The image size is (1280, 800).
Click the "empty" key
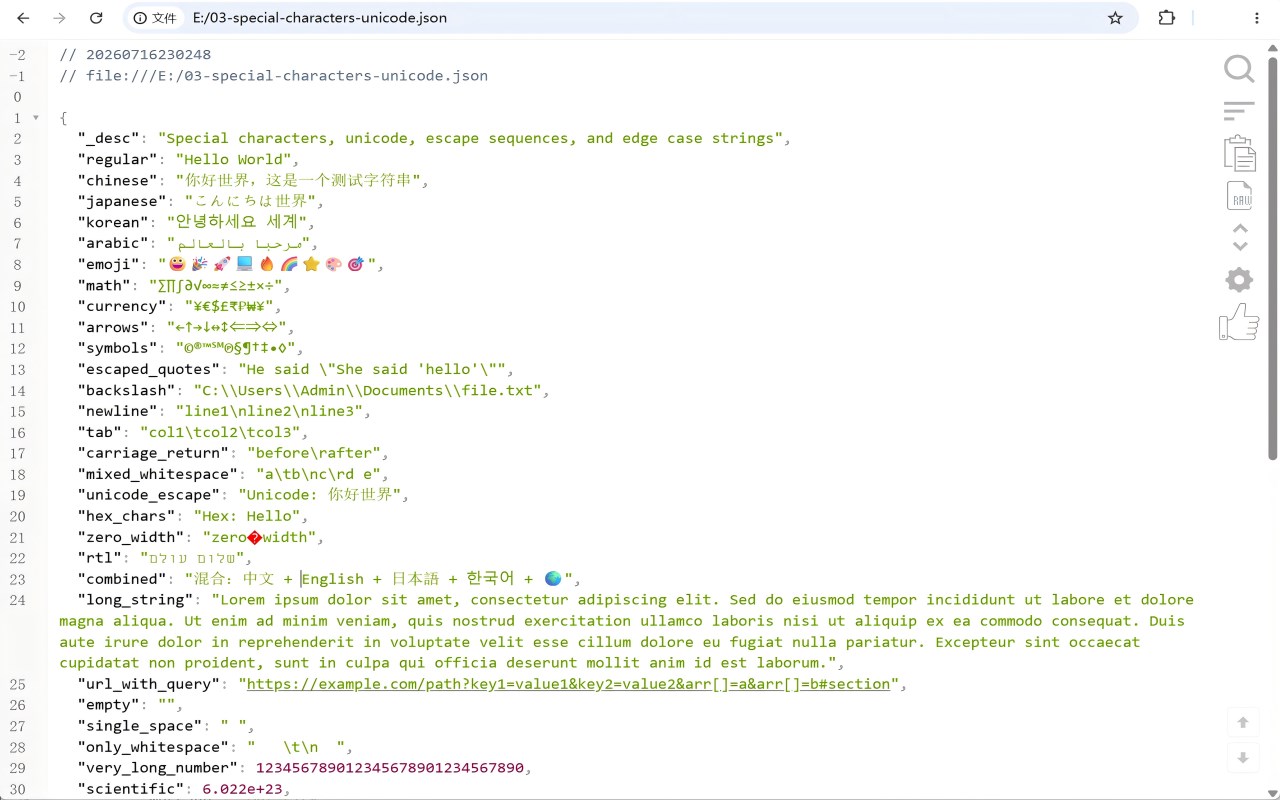(108, 705)
